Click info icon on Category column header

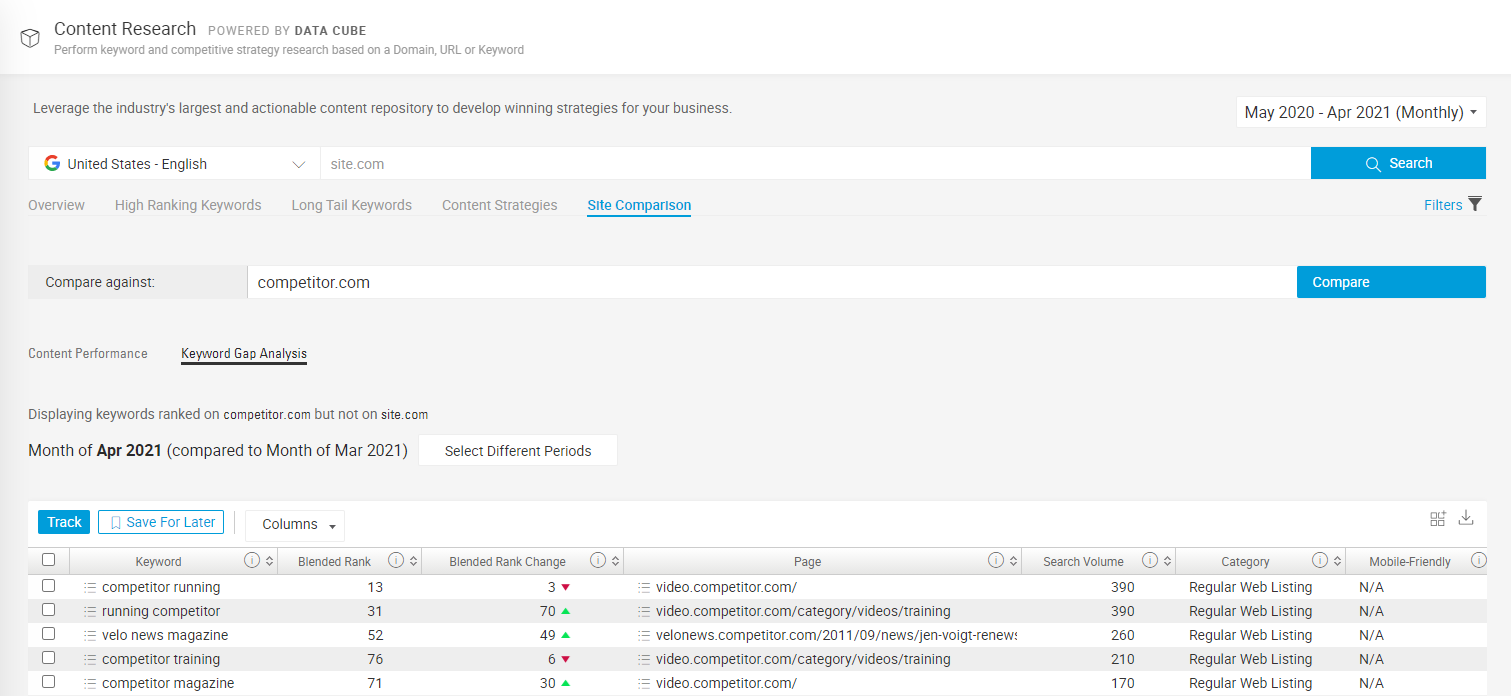click(x=1320, y=561)
